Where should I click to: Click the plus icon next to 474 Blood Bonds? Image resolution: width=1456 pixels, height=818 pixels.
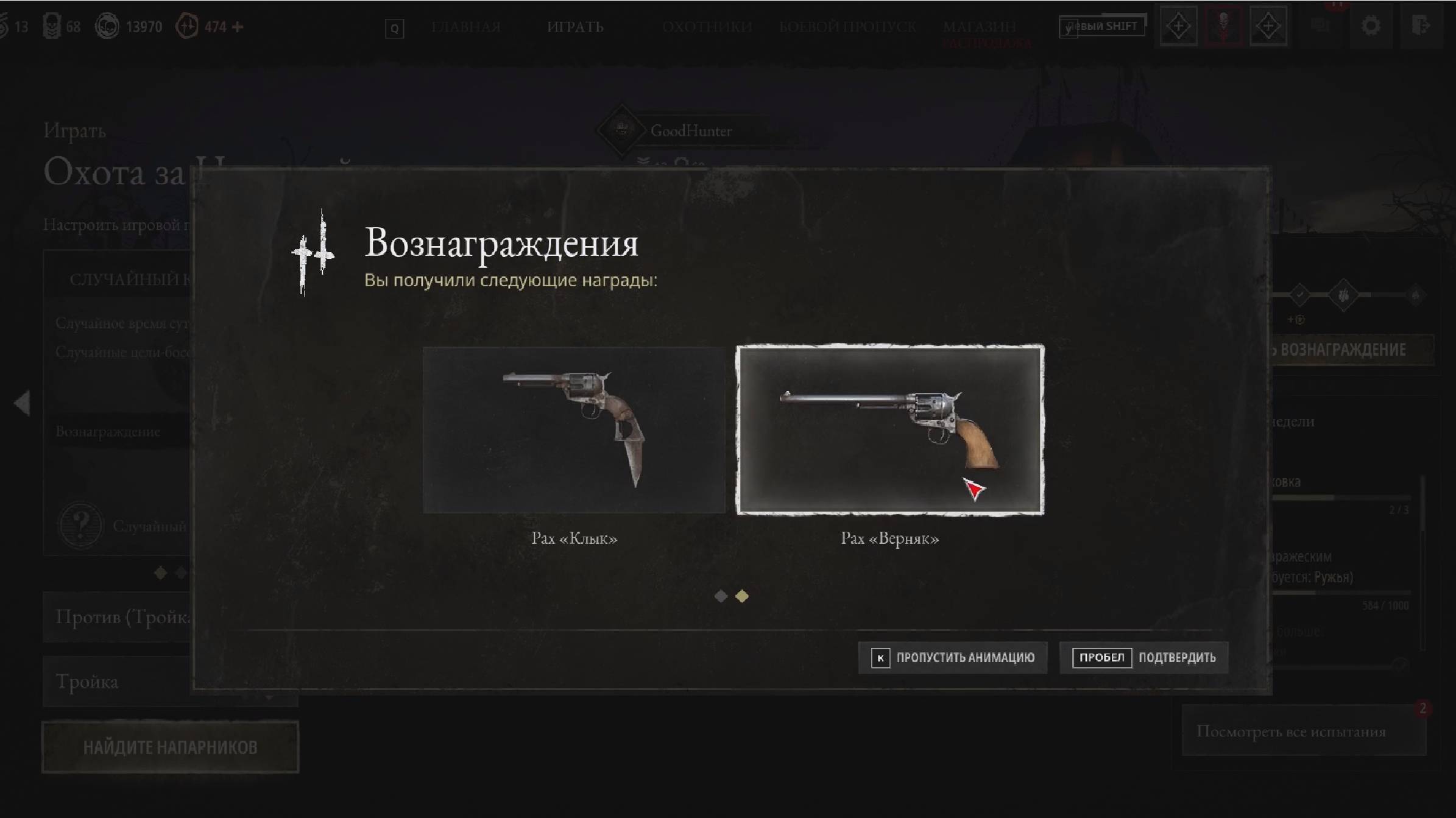(238, 27)
